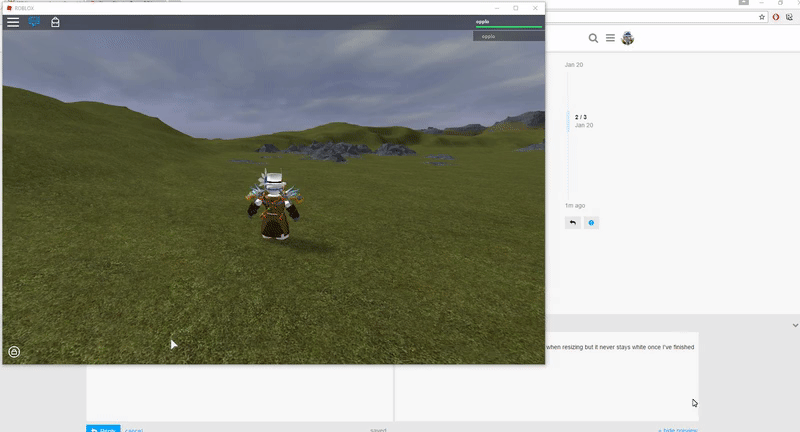Jump to 1m ago at timeline bottom
800x432 pixels.
(575, 206)
